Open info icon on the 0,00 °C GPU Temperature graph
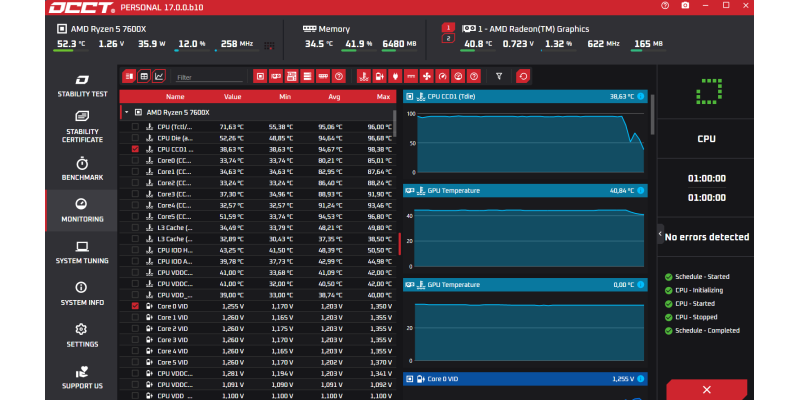The image size is (800, 400). (x=640, y=285)
